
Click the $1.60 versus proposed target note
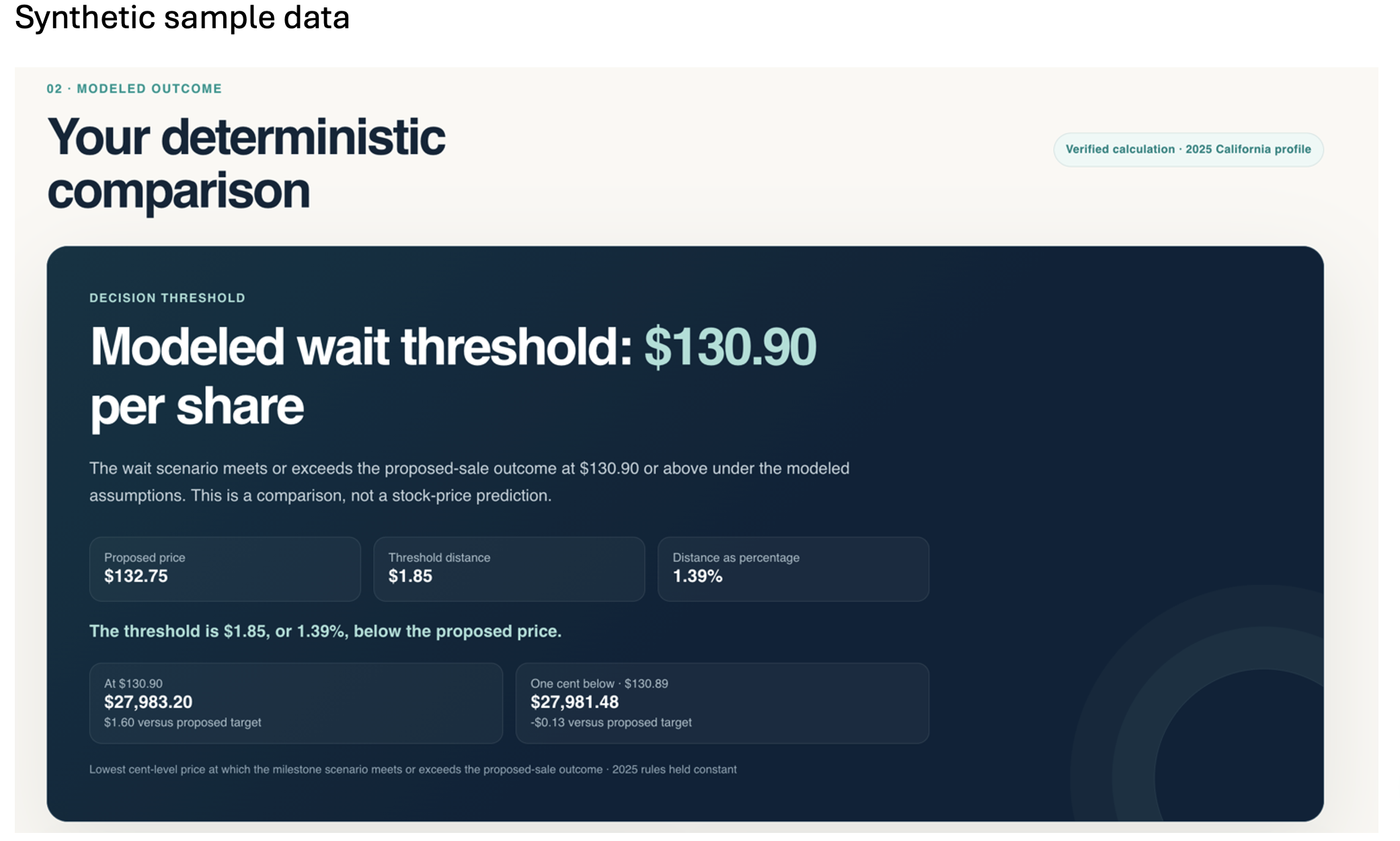click(x=183, y=723)
